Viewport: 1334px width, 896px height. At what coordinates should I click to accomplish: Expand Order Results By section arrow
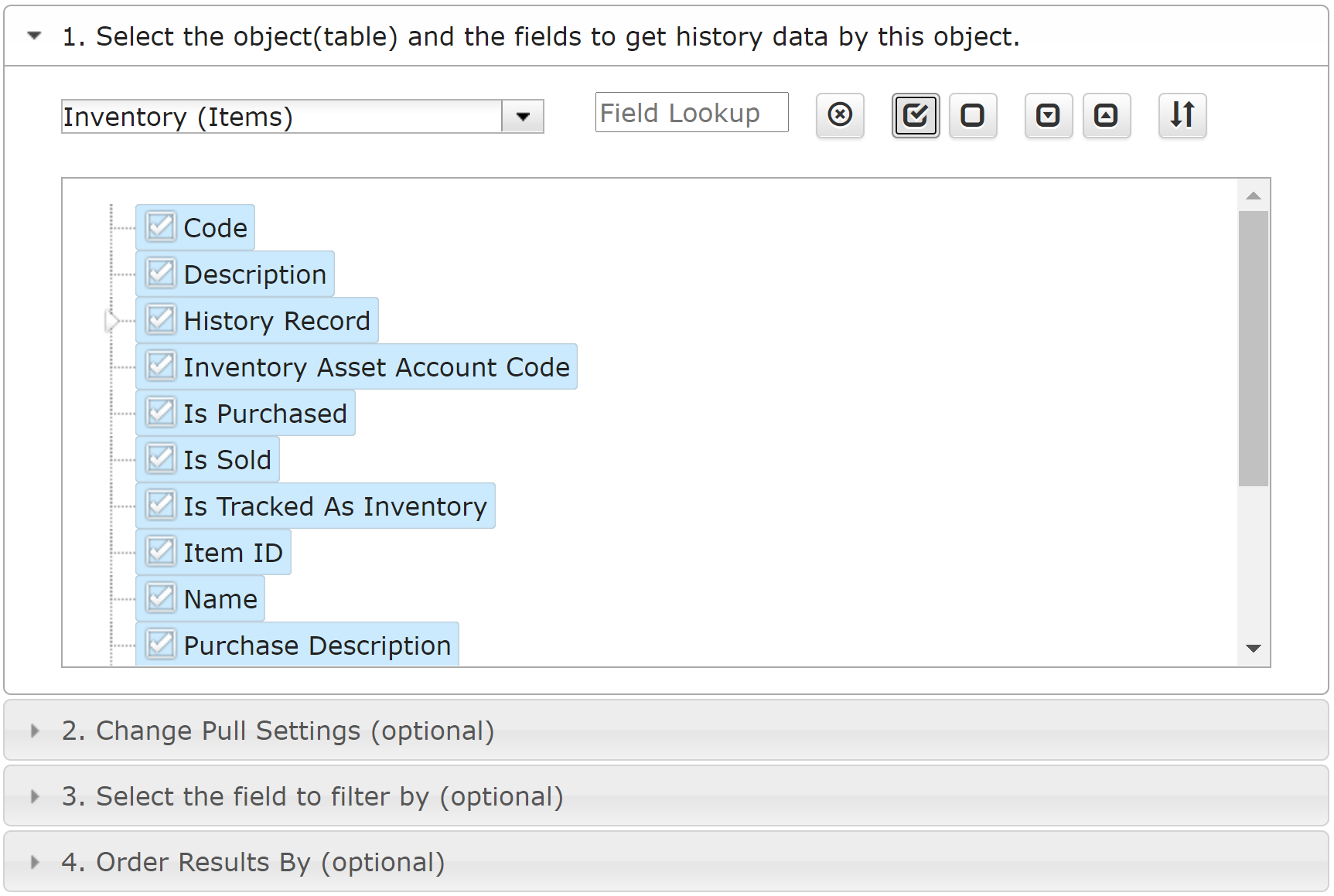pyautogui.click(x=34, y=862)
